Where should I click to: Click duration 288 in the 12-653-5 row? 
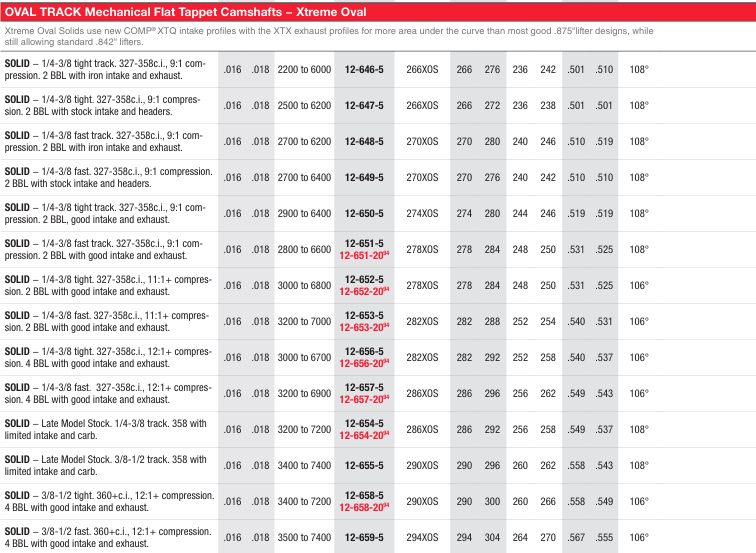(x=492, y=321)
